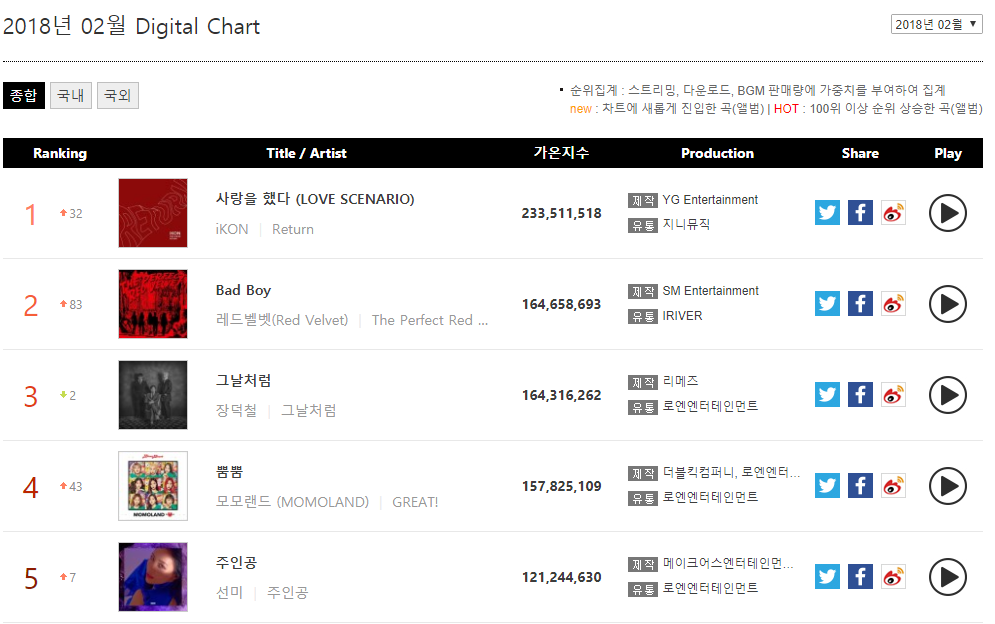The height and width of the screenshot is (624, 995).
Task: Share 그날처럼 on Weibo
Action: coord(893,395)
